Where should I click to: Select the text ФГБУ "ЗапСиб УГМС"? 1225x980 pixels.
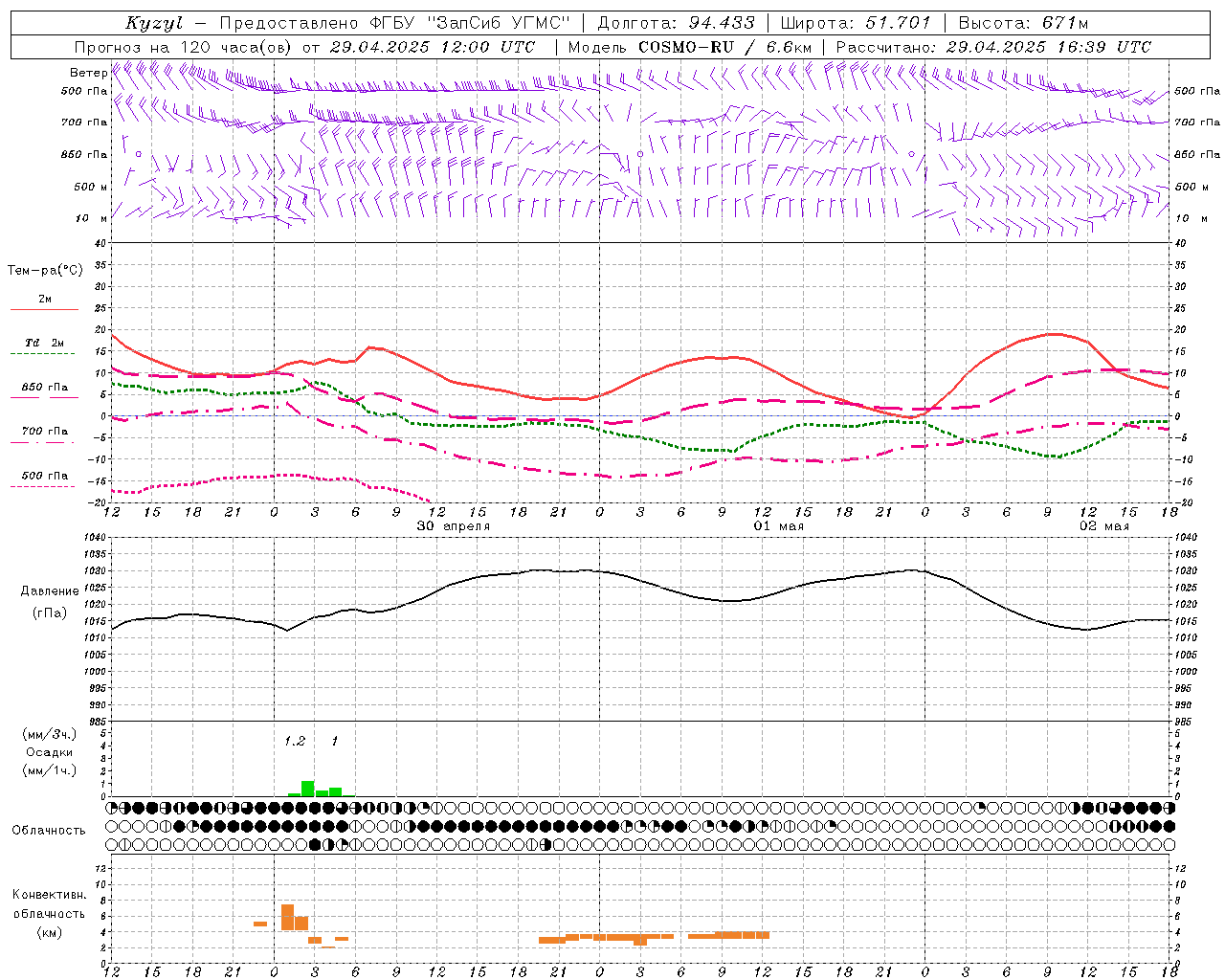coord(470,23)
